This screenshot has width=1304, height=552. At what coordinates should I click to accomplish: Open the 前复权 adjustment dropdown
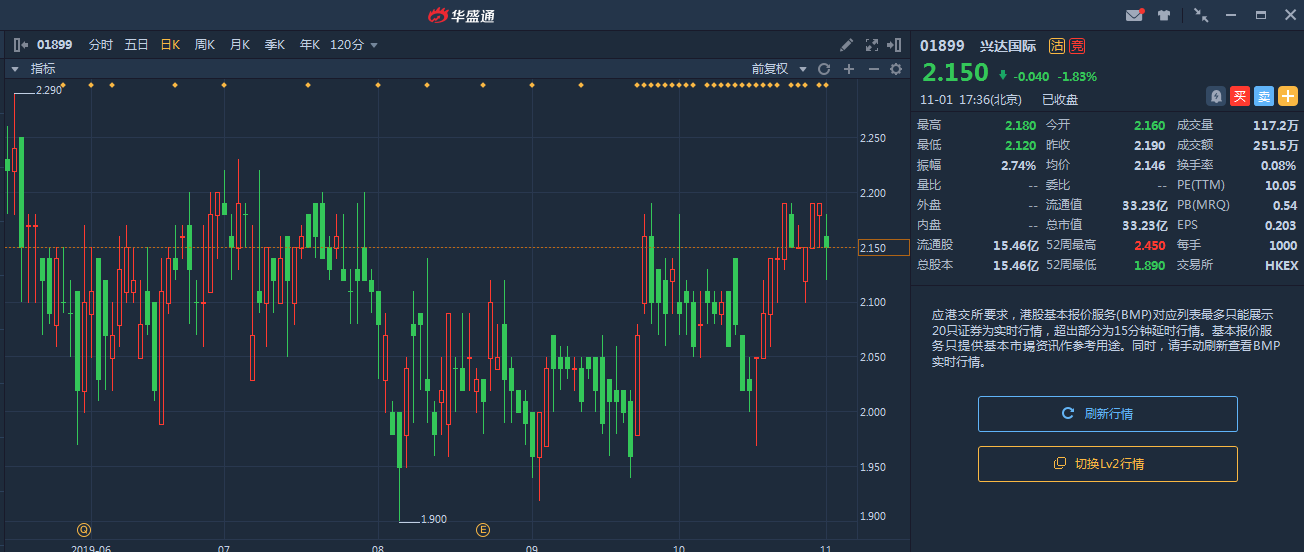[x=779, y=69]
